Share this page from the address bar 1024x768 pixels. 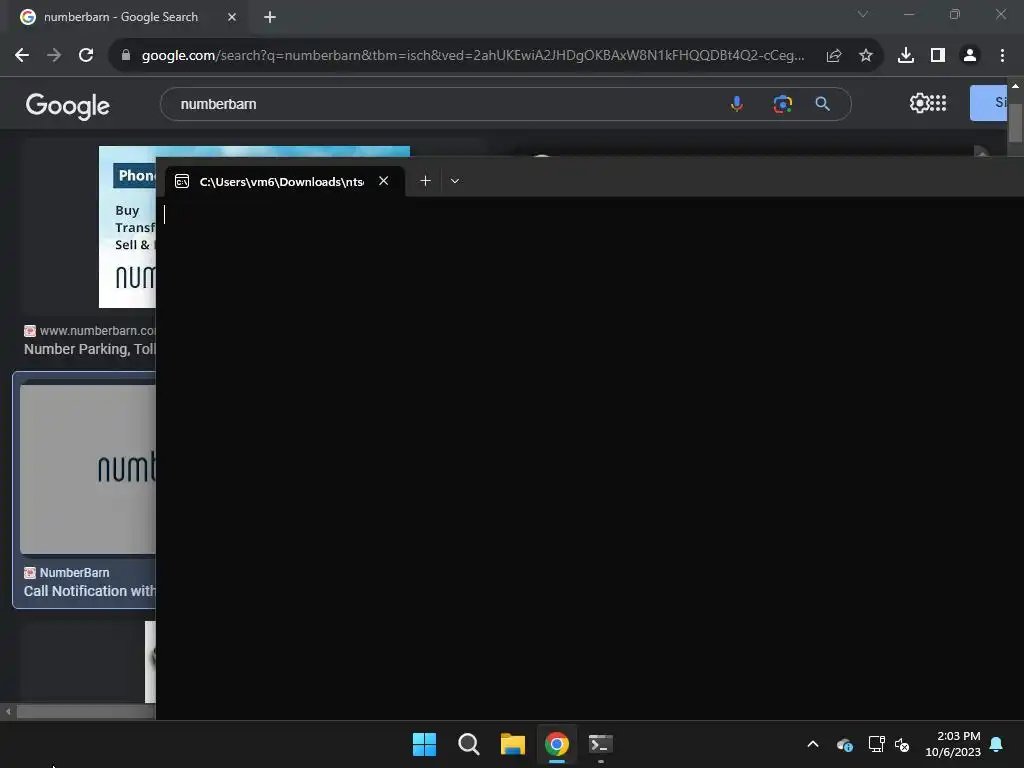point(833,56)
